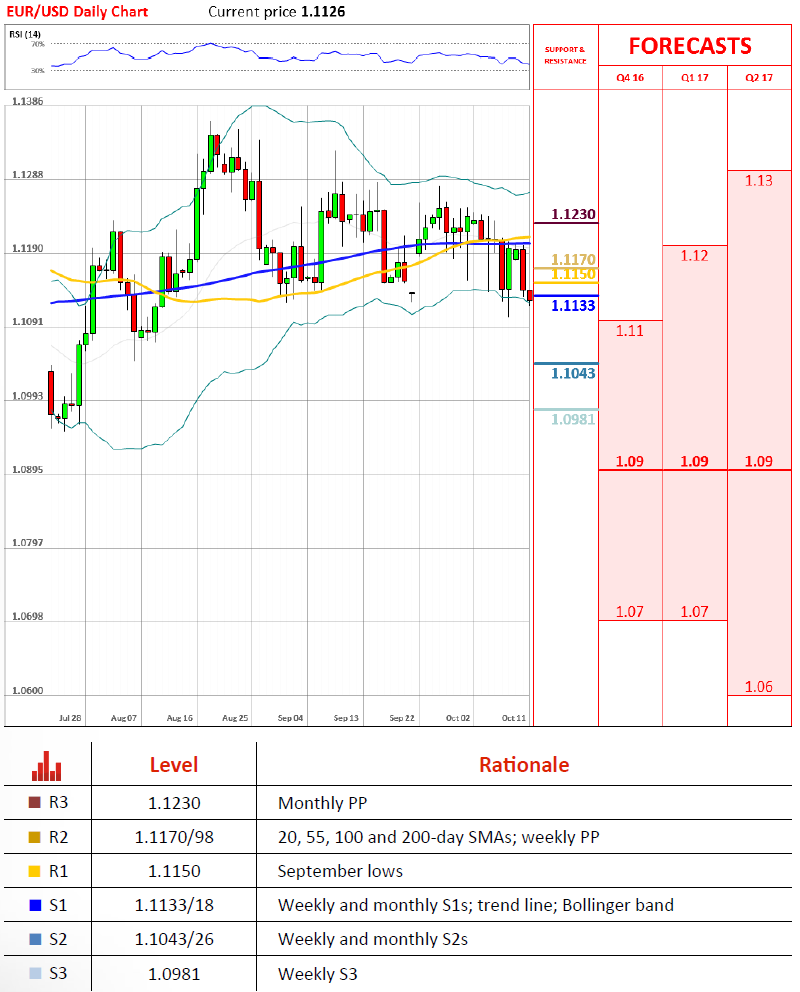Image resolution: width=800 pixels, height=992 pixels.
Task: Click the Q1 17 forecast column header
Action: pos(694,78)
